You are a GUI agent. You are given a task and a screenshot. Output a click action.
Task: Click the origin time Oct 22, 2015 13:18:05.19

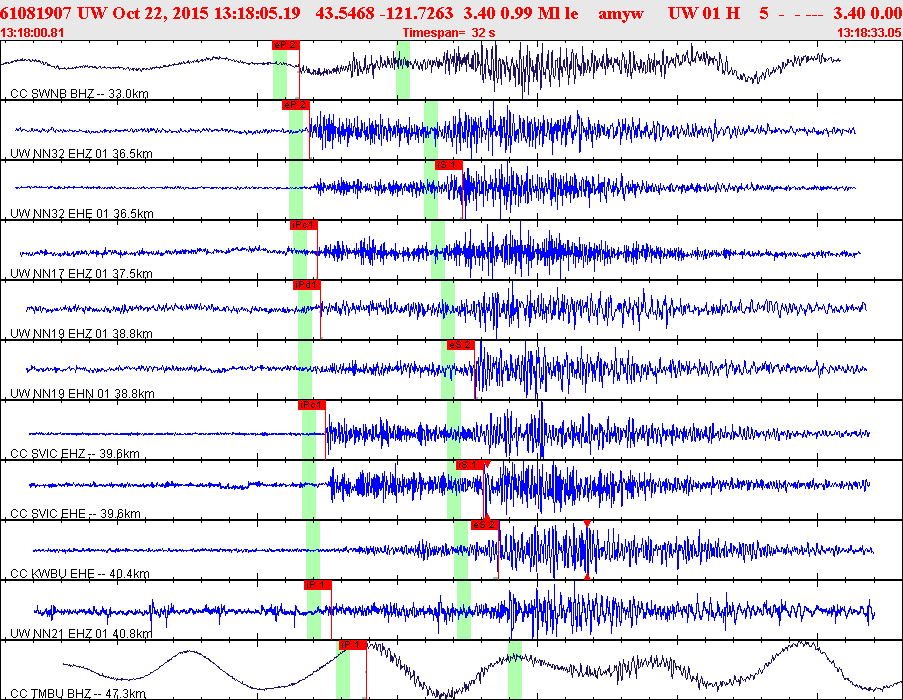coord(206,13)
